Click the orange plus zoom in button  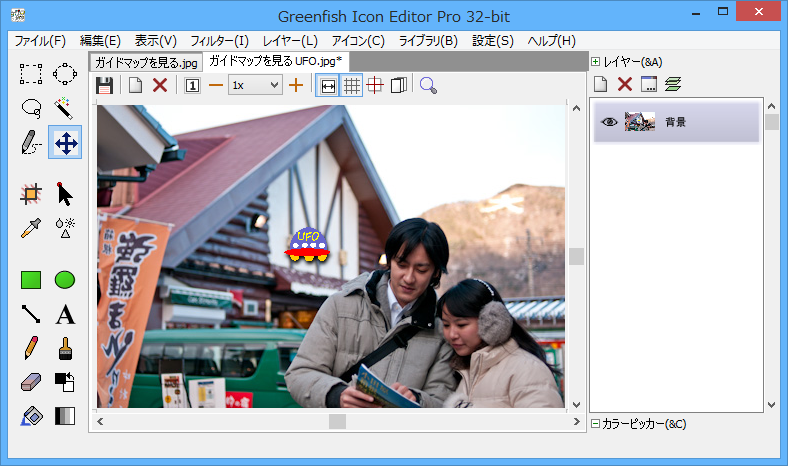click(295, 85)
